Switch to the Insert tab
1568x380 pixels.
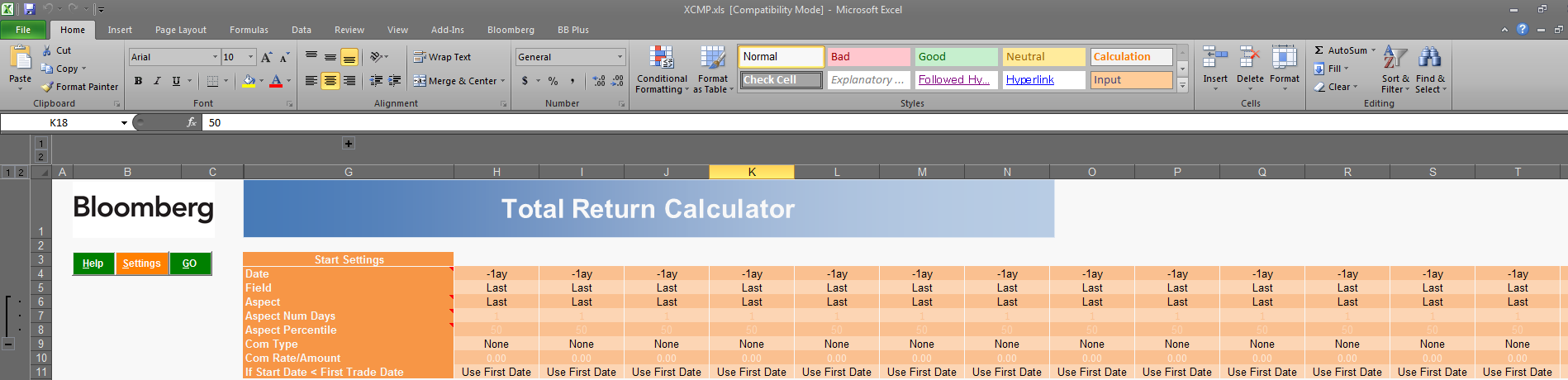pyautogui.click(x=120, y=30)
